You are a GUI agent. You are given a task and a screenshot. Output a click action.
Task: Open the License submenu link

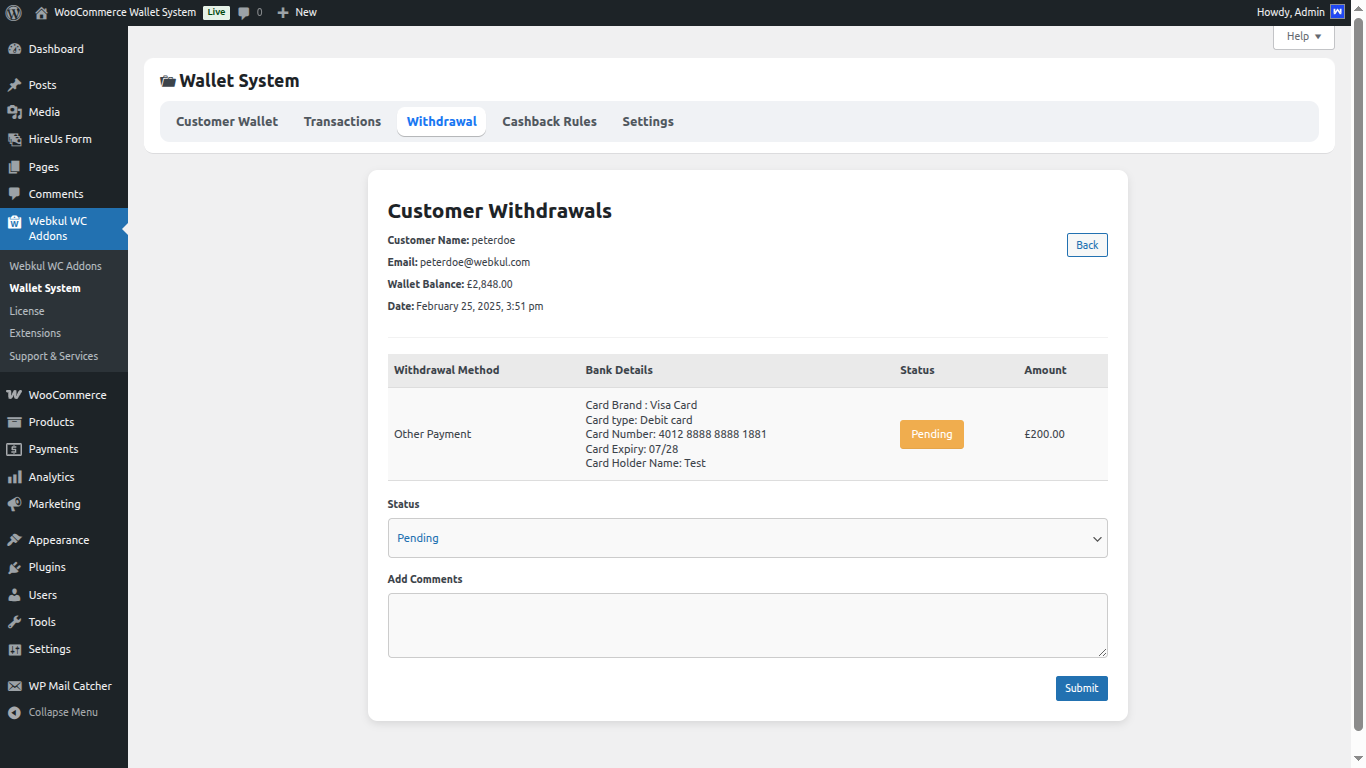click(27, 311)
